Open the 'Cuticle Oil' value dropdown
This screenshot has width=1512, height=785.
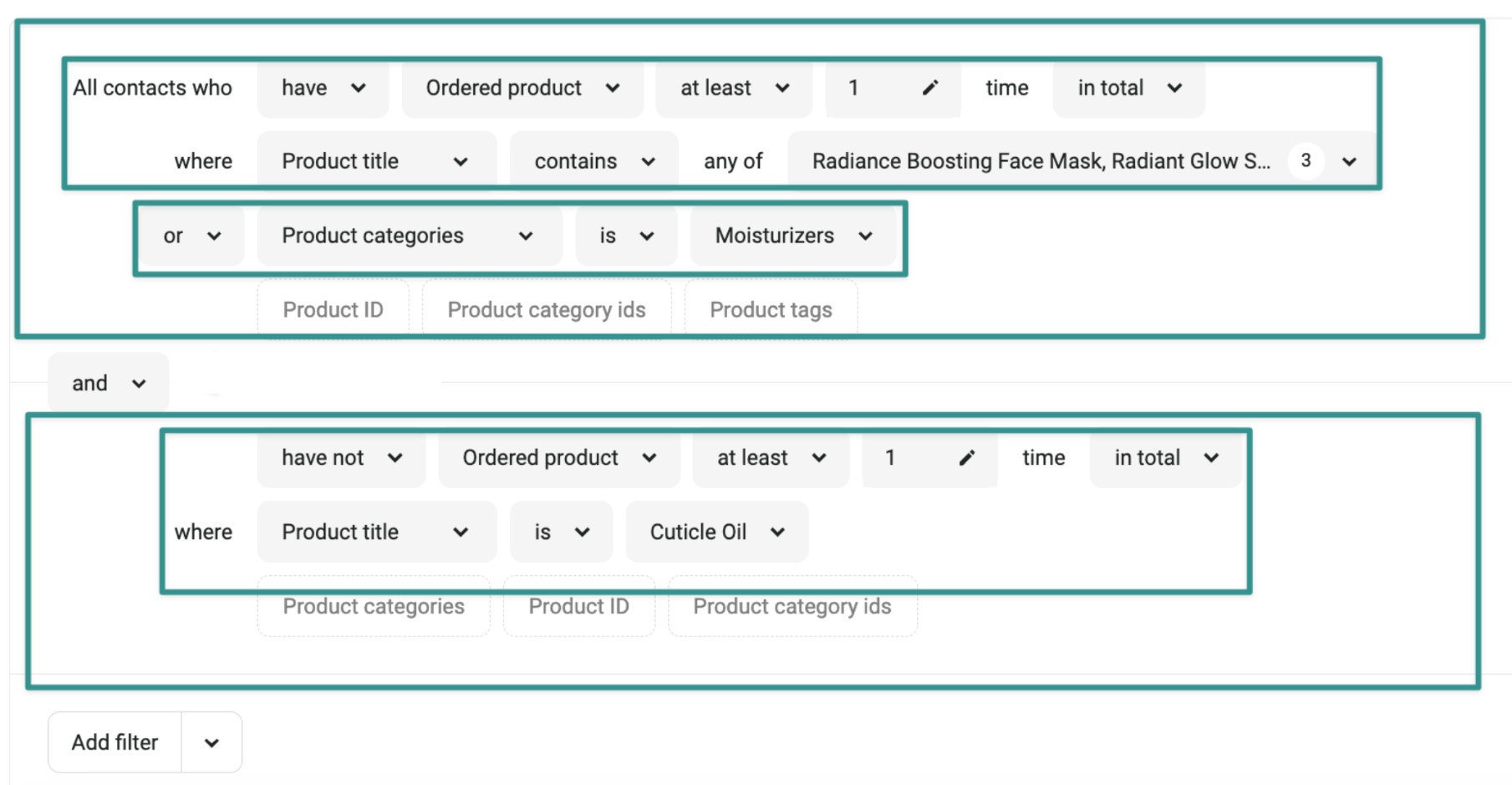coord(716,532)
